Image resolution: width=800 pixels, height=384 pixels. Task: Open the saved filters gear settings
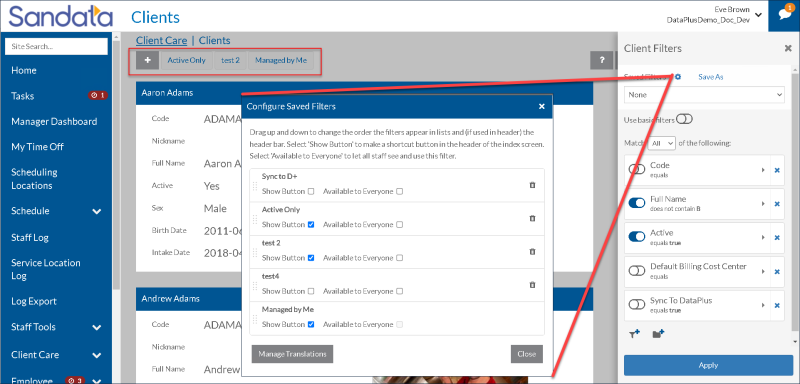pos(678,77)
